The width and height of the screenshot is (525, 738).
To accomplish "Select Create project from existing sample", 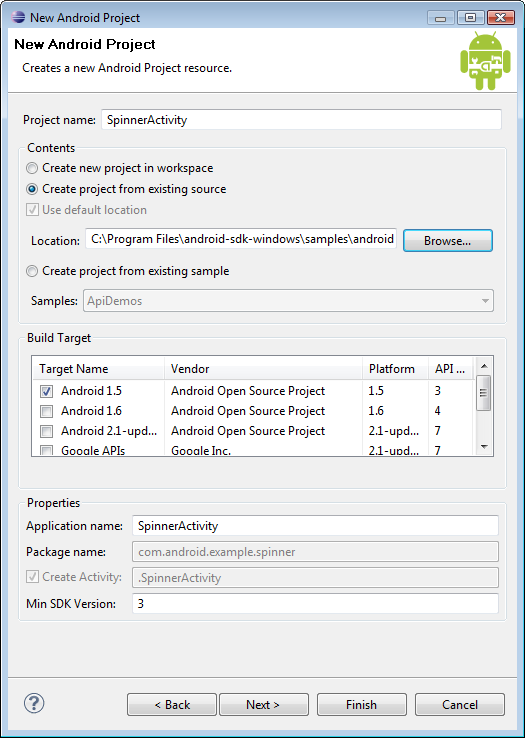I will click(32, 271).
